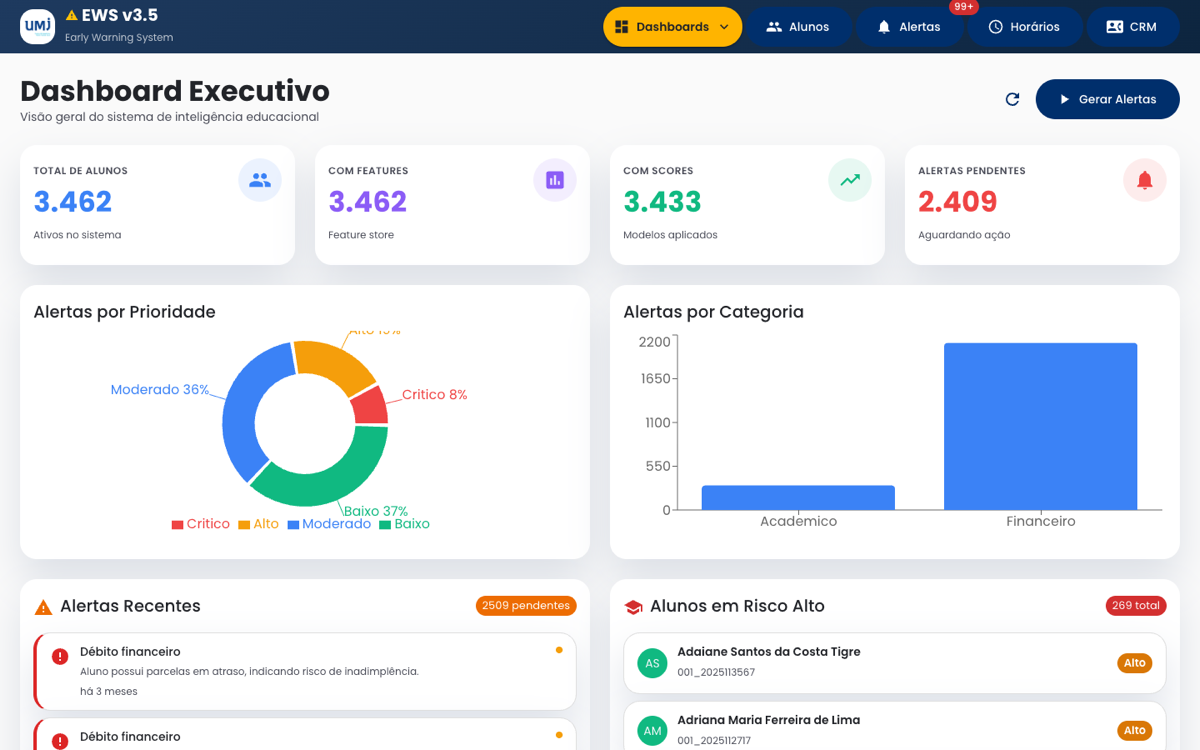The image size is (1200, 750).
Task: Click the bar chart icon on the Com Features card
Action: [555, 180]
